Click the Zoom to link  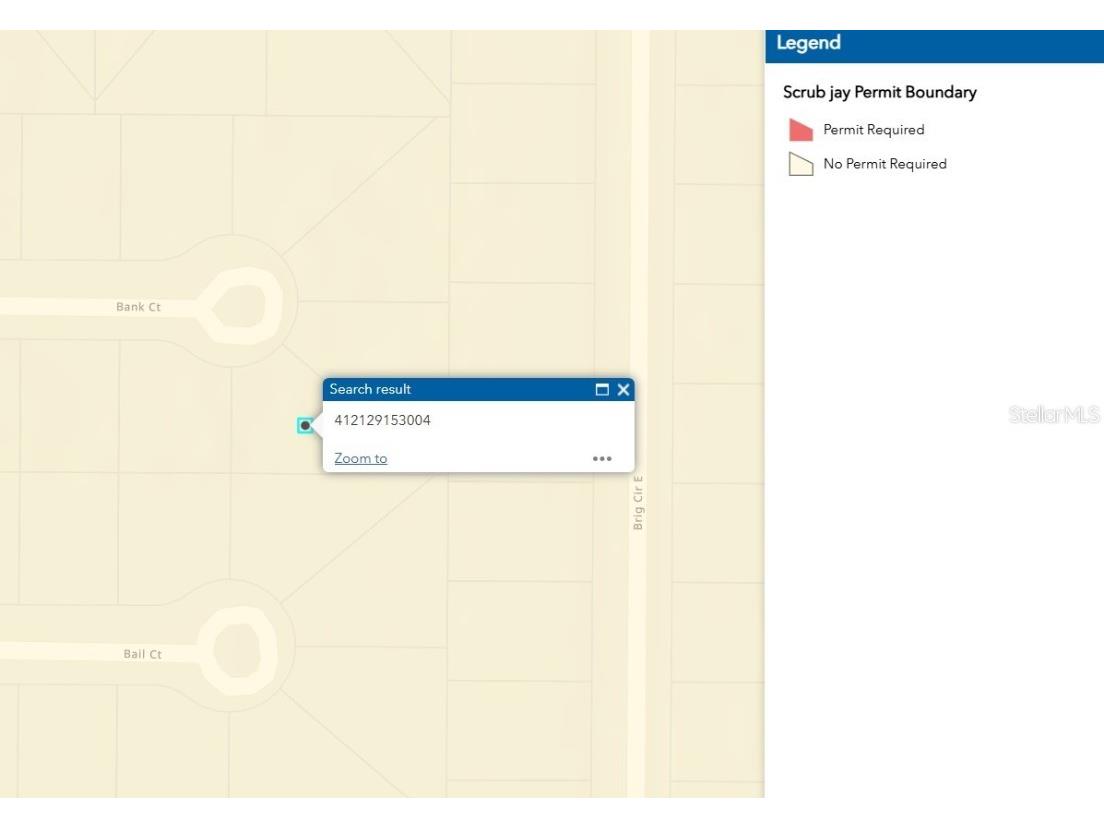360,458
